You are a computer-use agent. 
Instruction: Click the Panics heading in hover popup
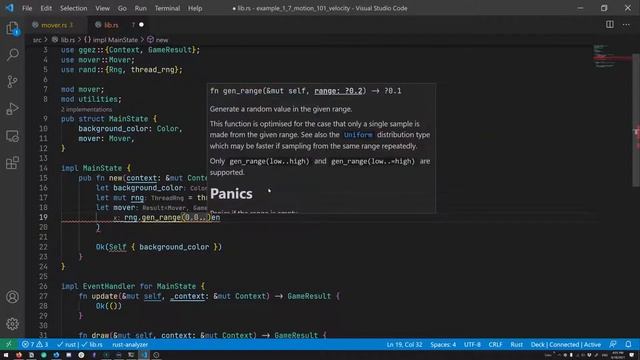coord(231,194)
